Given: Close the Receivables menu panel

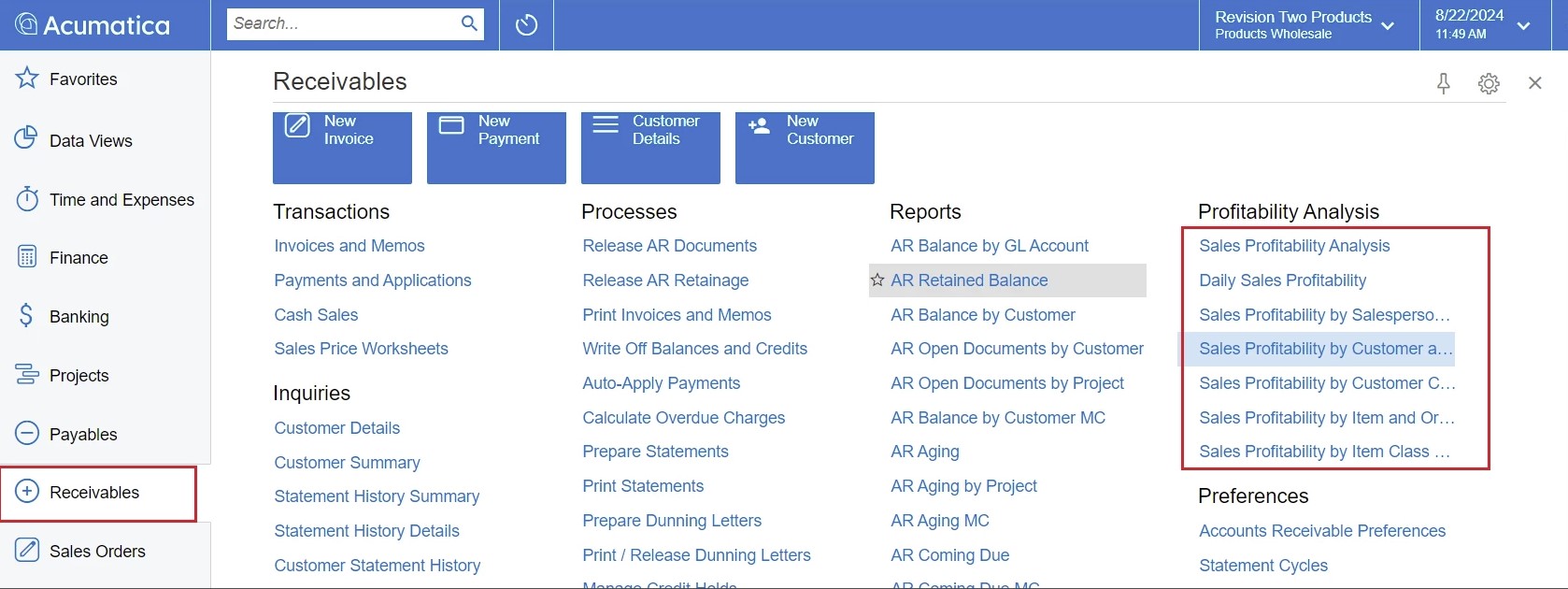Looking at the screenshot, I should pyautogui.click(x=1534, y=83).
